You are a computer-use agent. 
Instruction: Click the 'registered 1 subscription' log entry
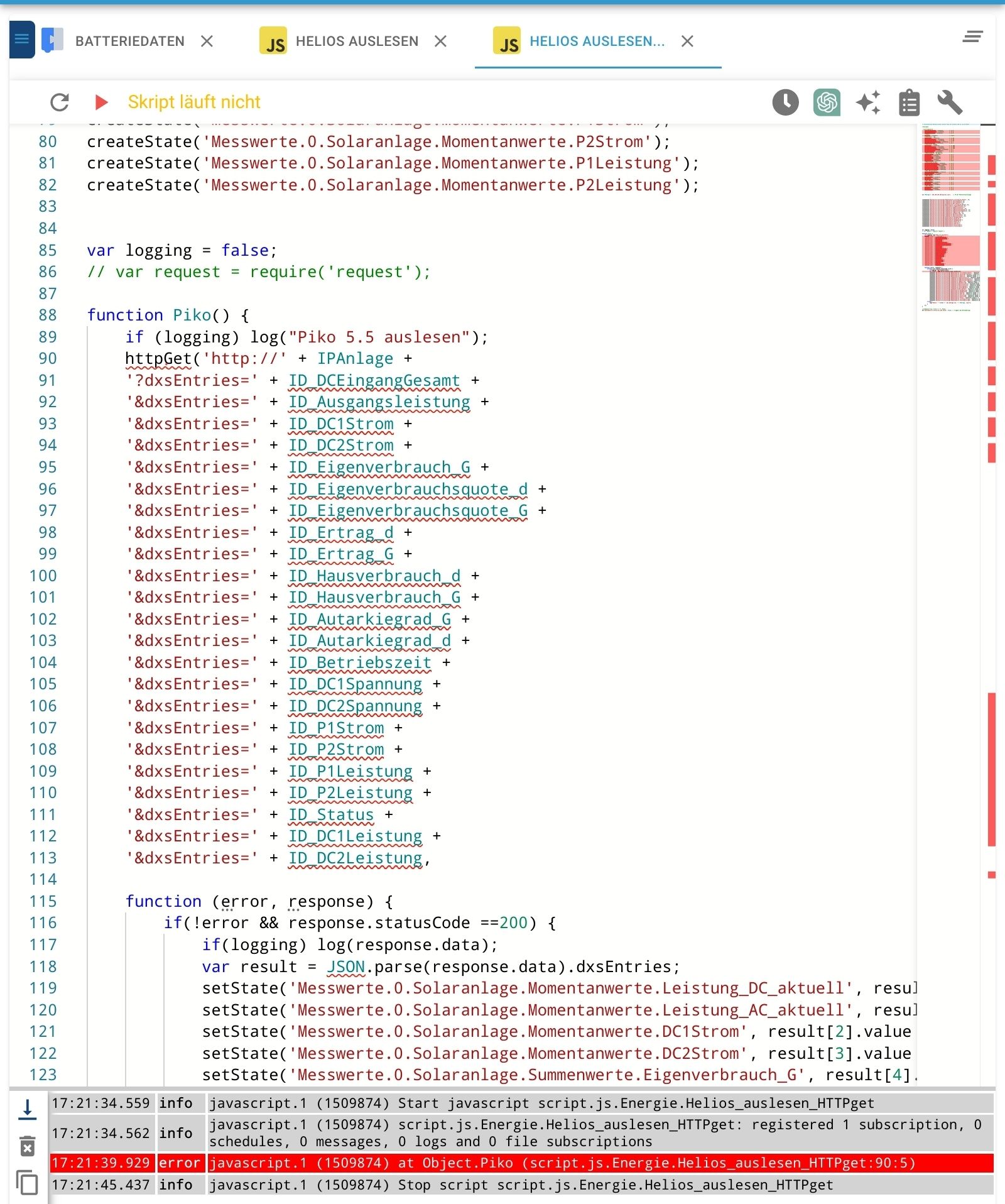pyautogui.click(x=521, y=1133)
